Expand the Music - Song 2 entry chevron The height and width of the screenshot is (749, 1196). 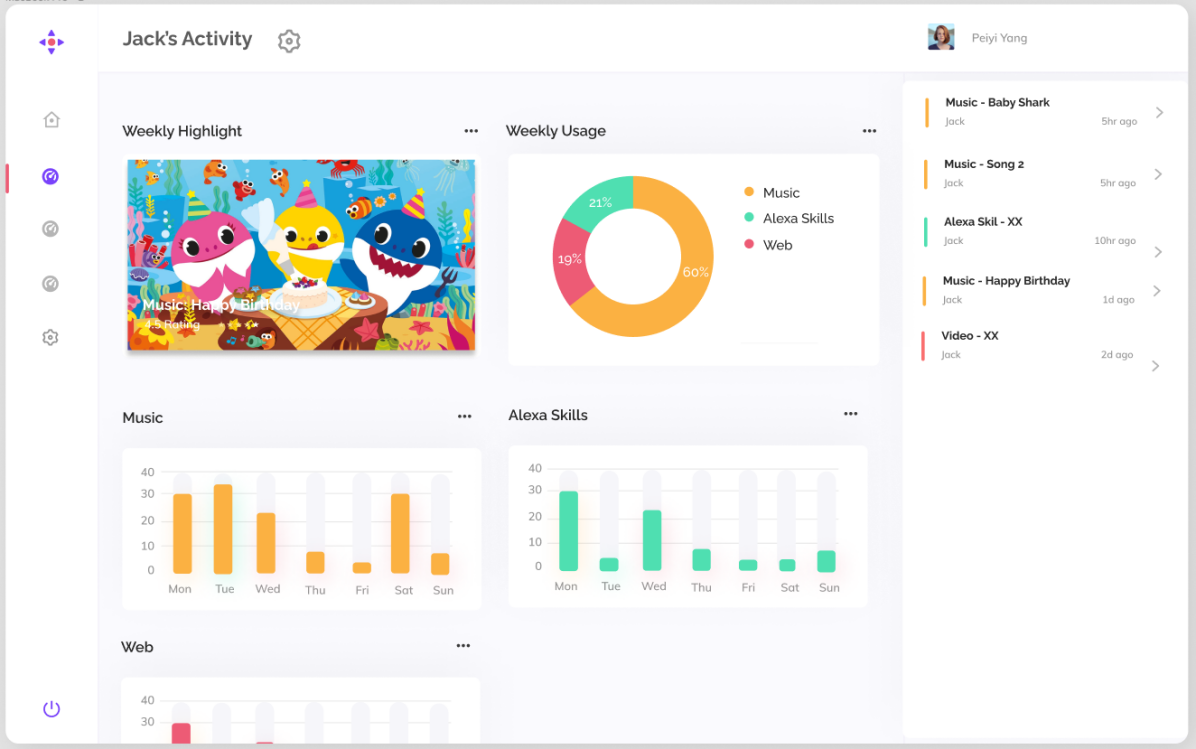(1158, 174)
